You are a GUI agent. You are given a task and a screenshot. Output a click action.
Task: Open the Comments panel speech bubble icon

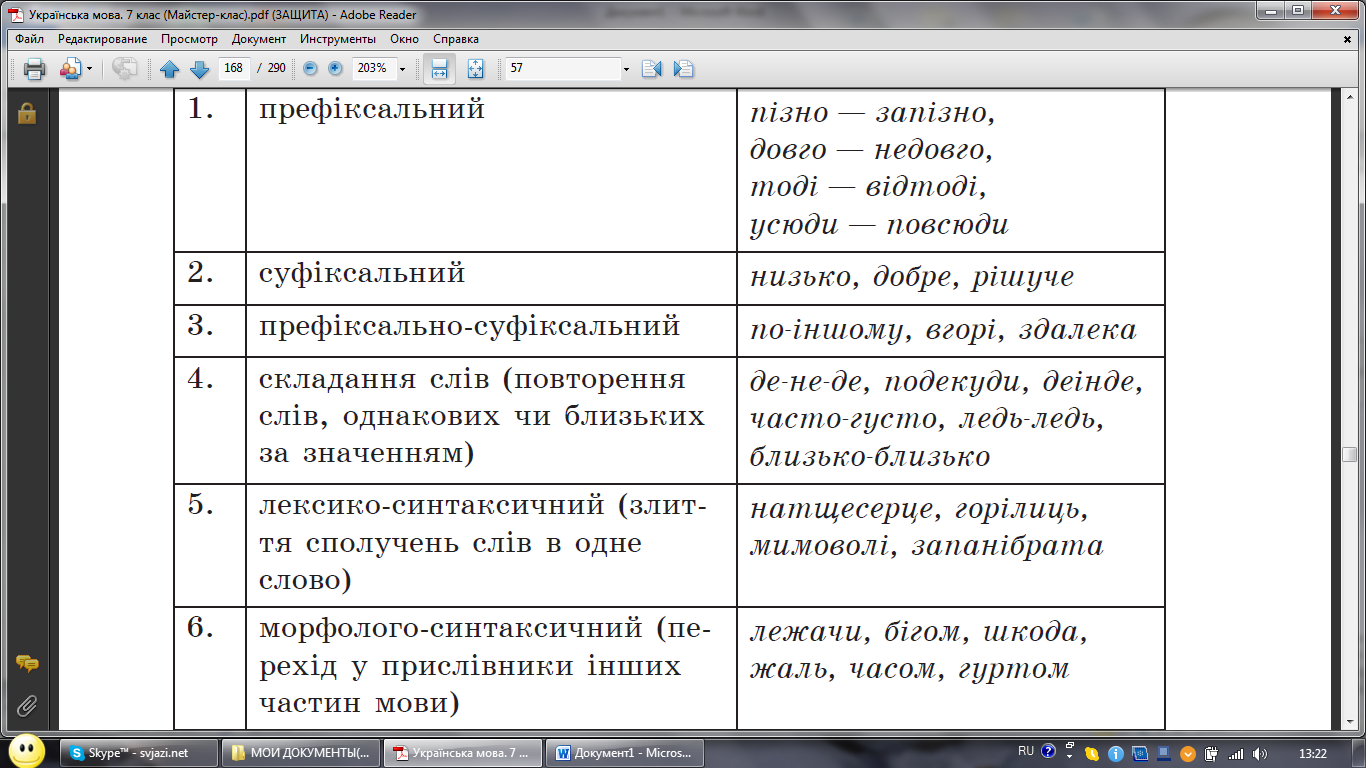point(27,664)
